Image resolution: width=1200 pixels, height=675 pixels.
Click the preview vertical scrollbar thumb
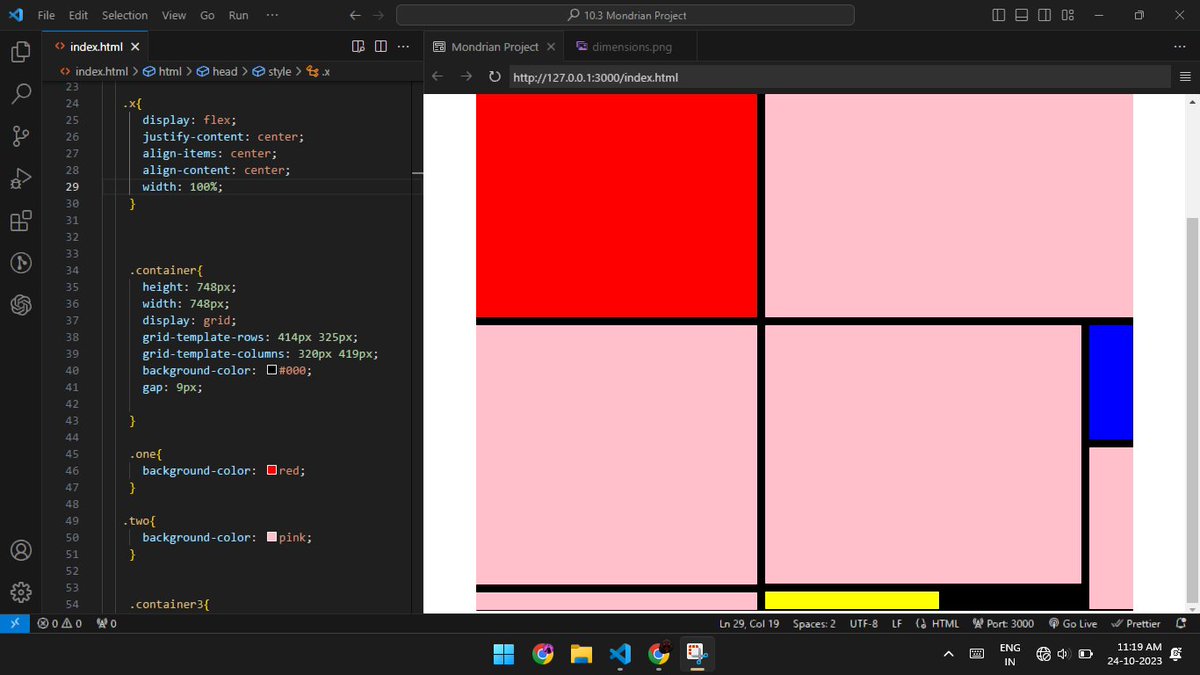pos(1191,408)
